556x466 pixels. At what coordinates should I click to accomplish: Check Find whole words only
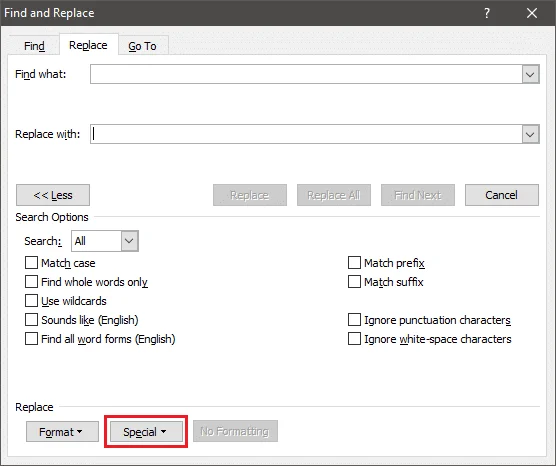[31, 282]
